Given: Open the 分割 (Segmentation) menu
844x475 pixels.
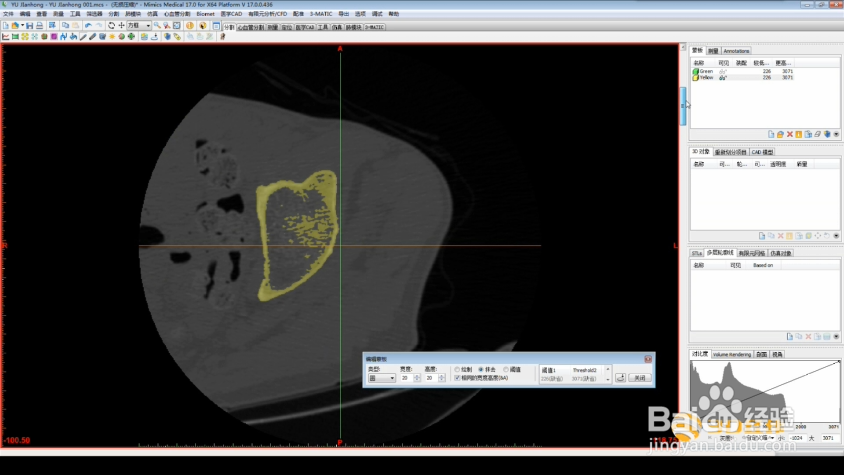Looking at the screenshot, I should pos(114,14).
